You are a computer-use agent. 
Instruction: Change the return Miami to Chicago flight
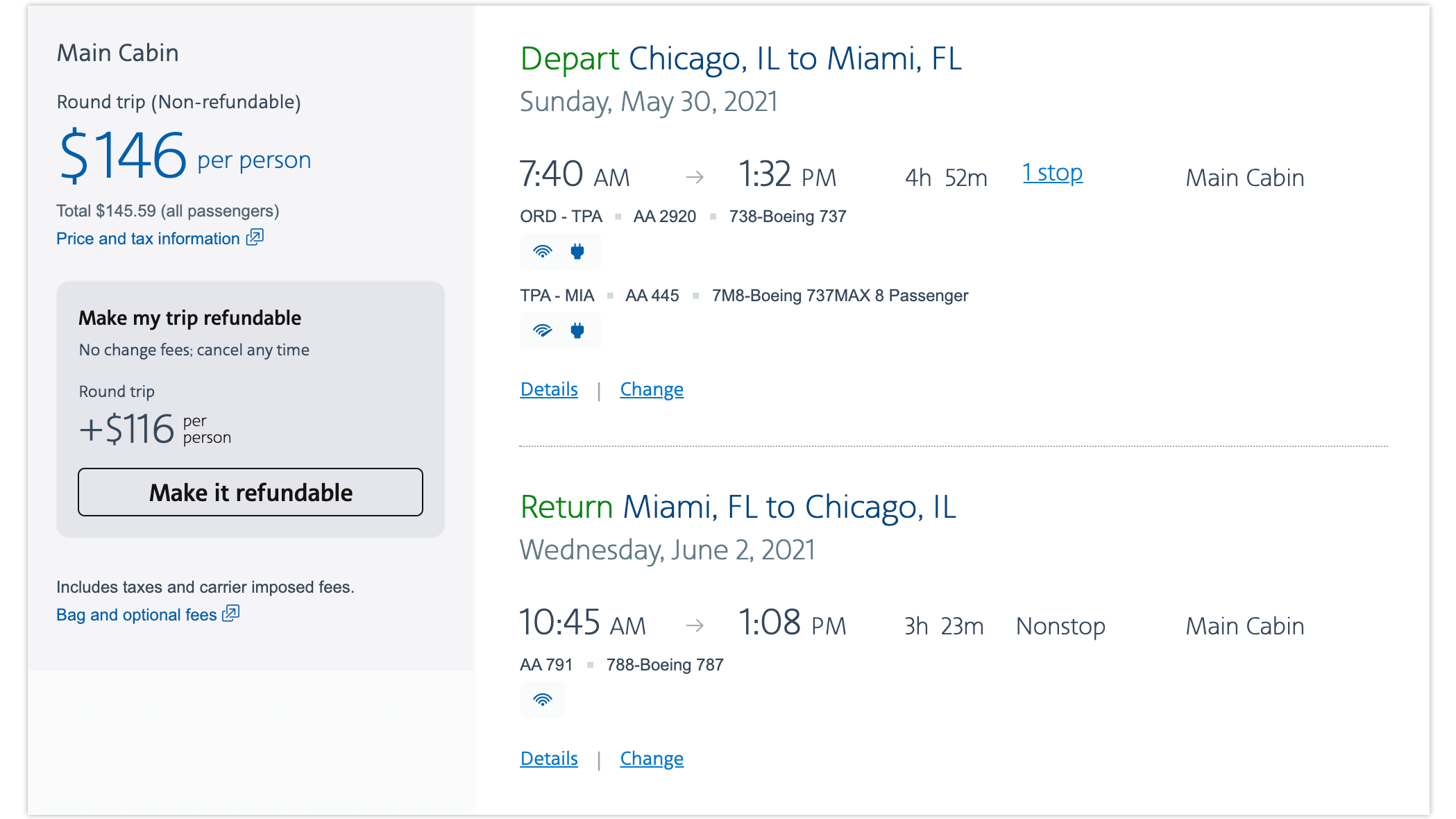pyautogui.click(x=652, y=759)
